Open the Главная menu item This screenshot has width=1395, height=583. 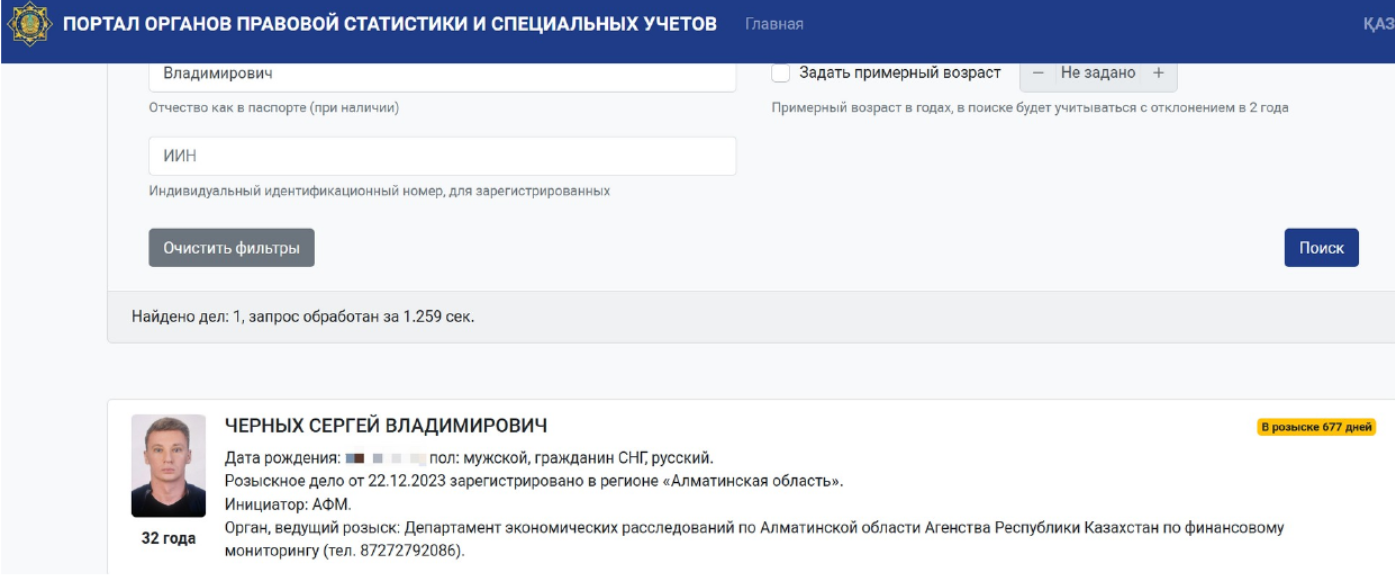774,24
